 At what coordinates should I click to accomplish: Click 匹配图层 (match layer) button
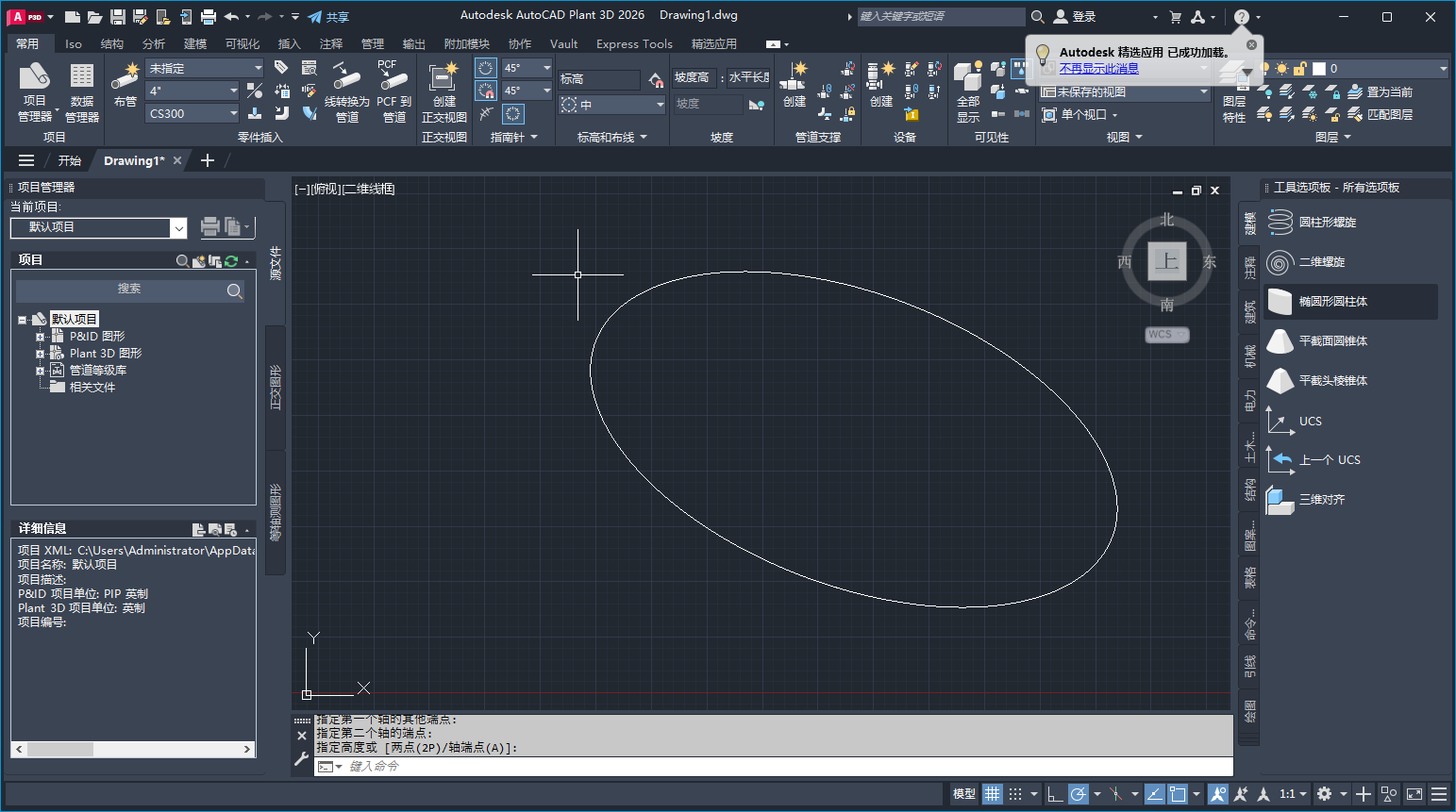(1381, 114)
